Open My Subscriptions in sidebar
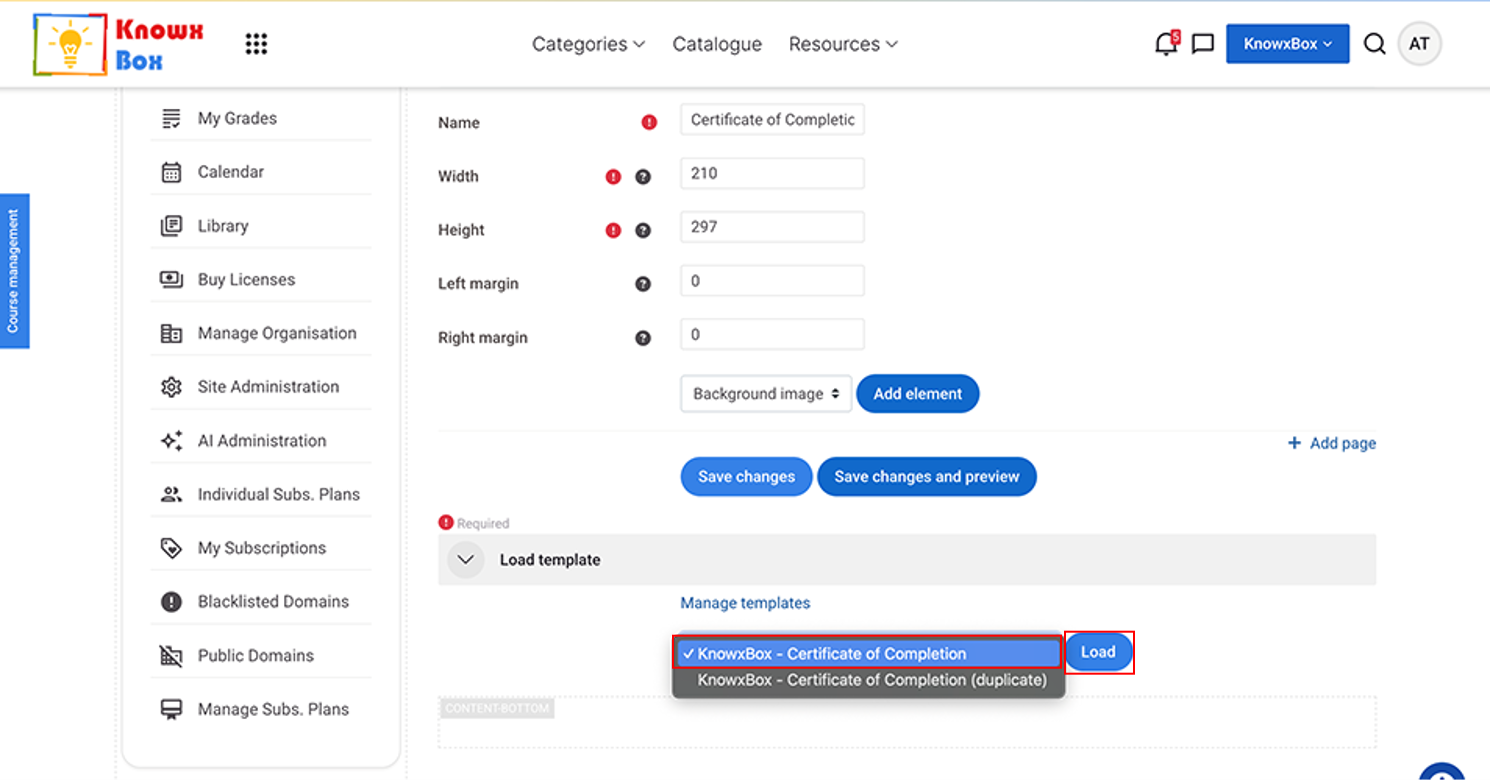1490x780 pixels. (261, 548)
